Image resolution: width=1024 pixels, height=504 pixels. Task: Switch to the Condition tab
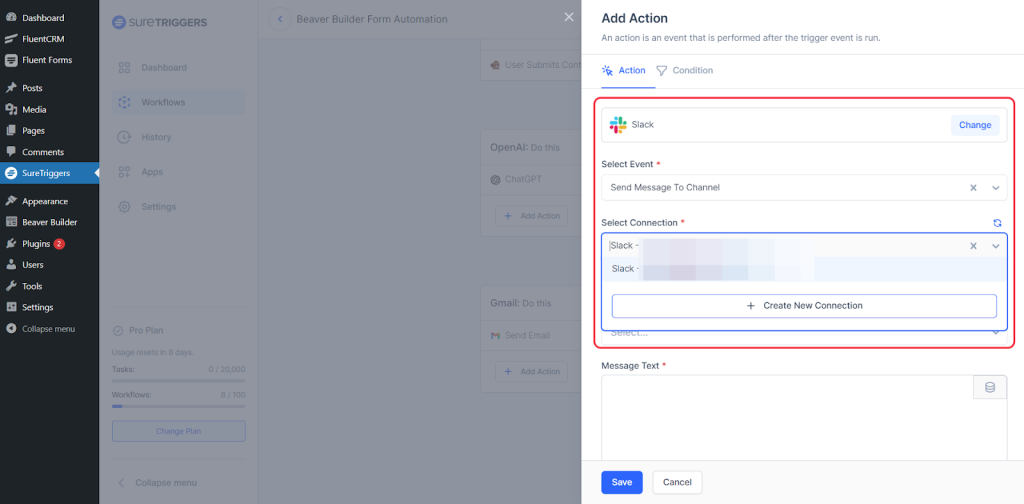click(x=685, y=70)
